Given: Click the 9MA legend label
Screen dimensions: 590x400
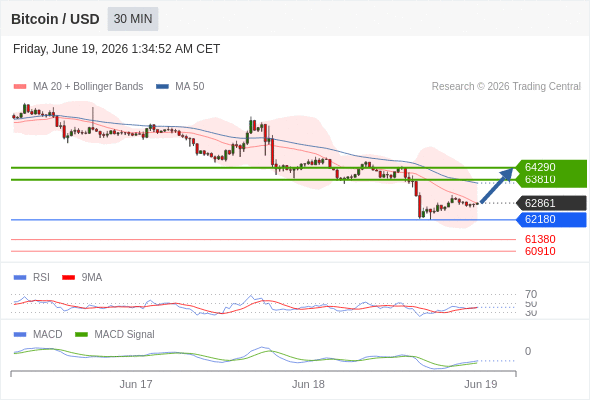Looking at the screenshot, I should click(92, 277).
